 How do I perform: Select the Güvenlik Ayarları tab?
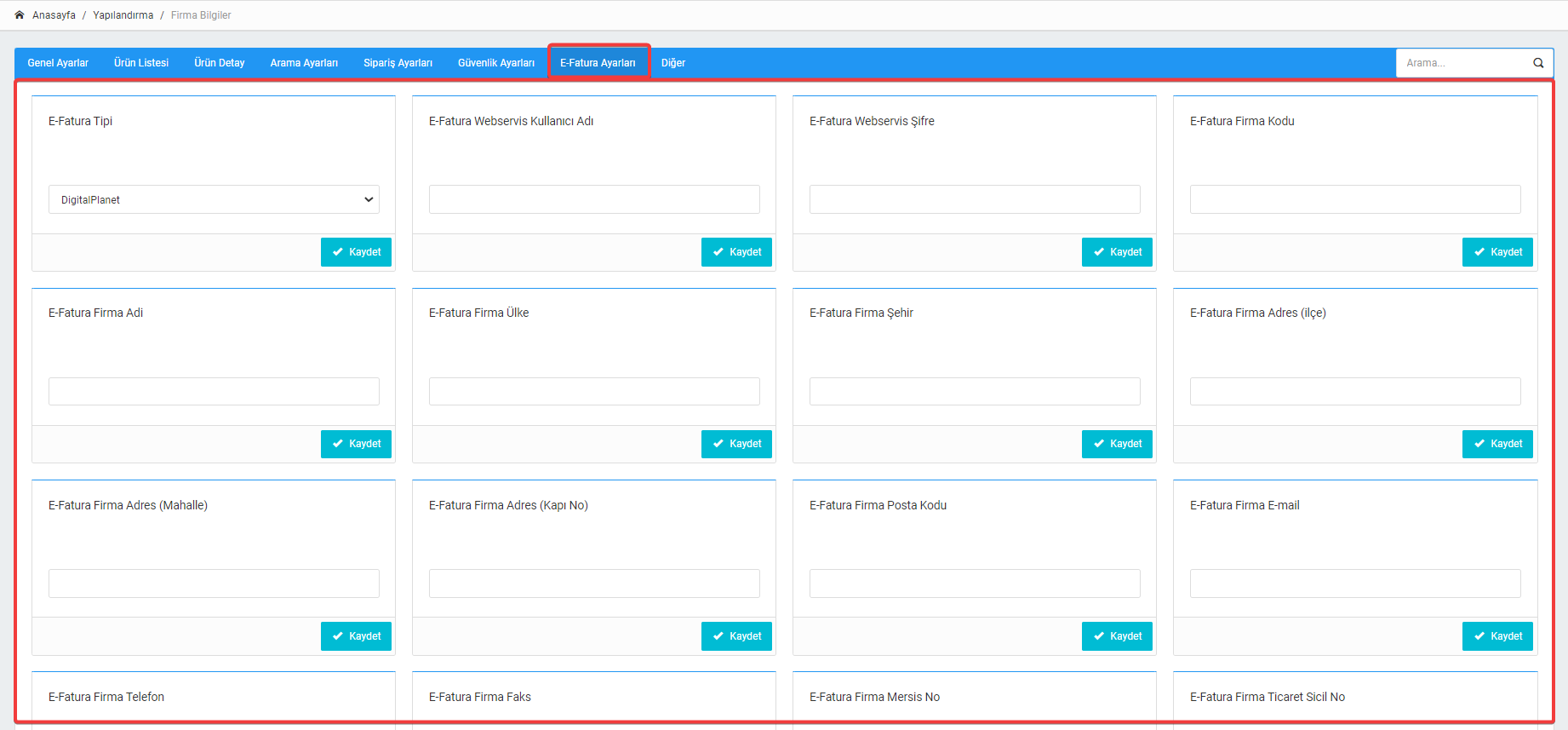coord(496,63)
